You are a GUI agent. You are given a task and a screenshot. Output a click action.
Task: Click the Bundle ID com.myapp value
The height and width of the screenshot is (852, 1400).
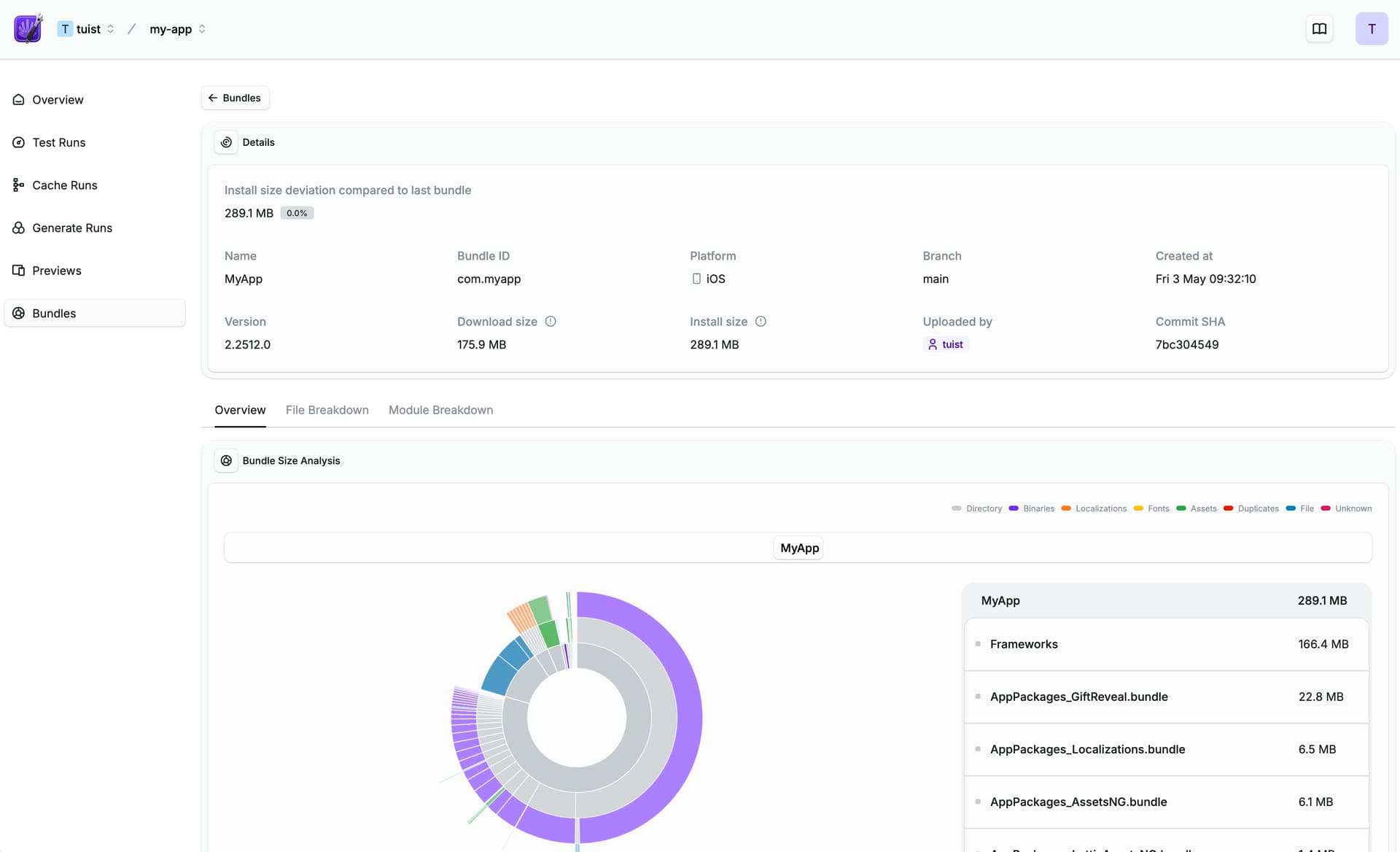[489, 279]
